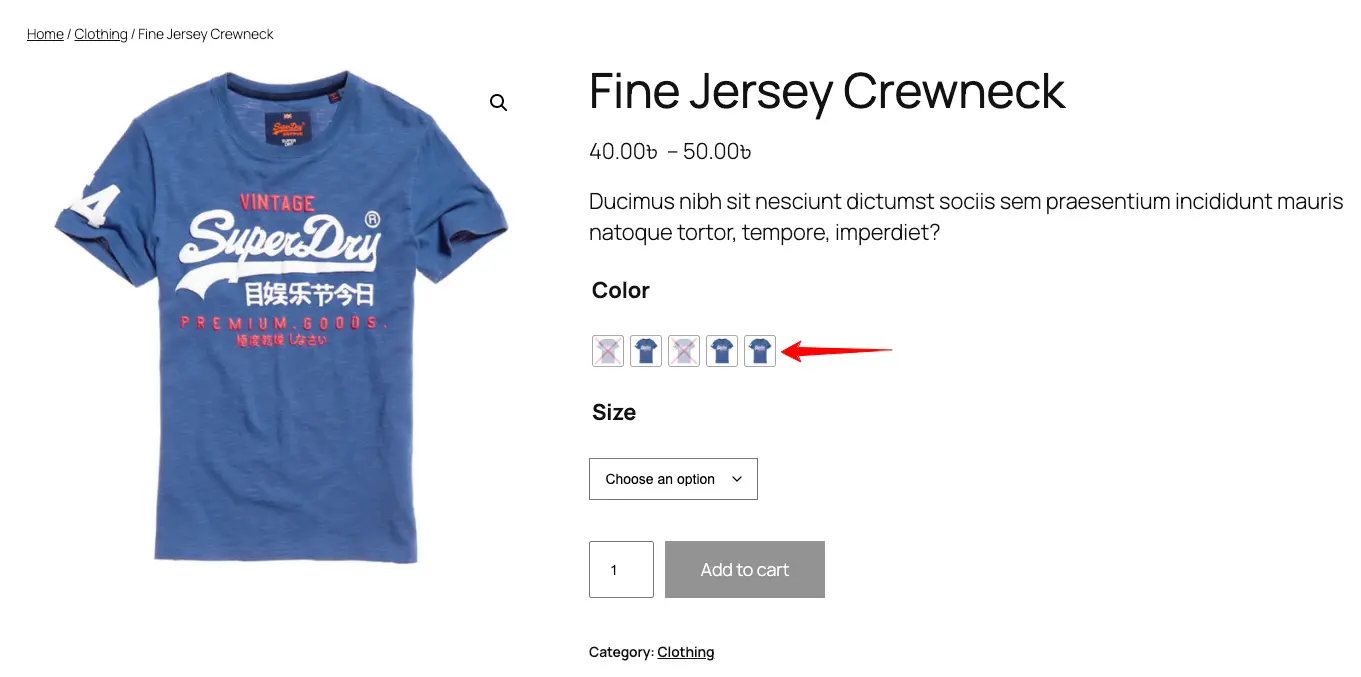Click the Color attribute label
1361x677 pixels.
coord(621,290)
